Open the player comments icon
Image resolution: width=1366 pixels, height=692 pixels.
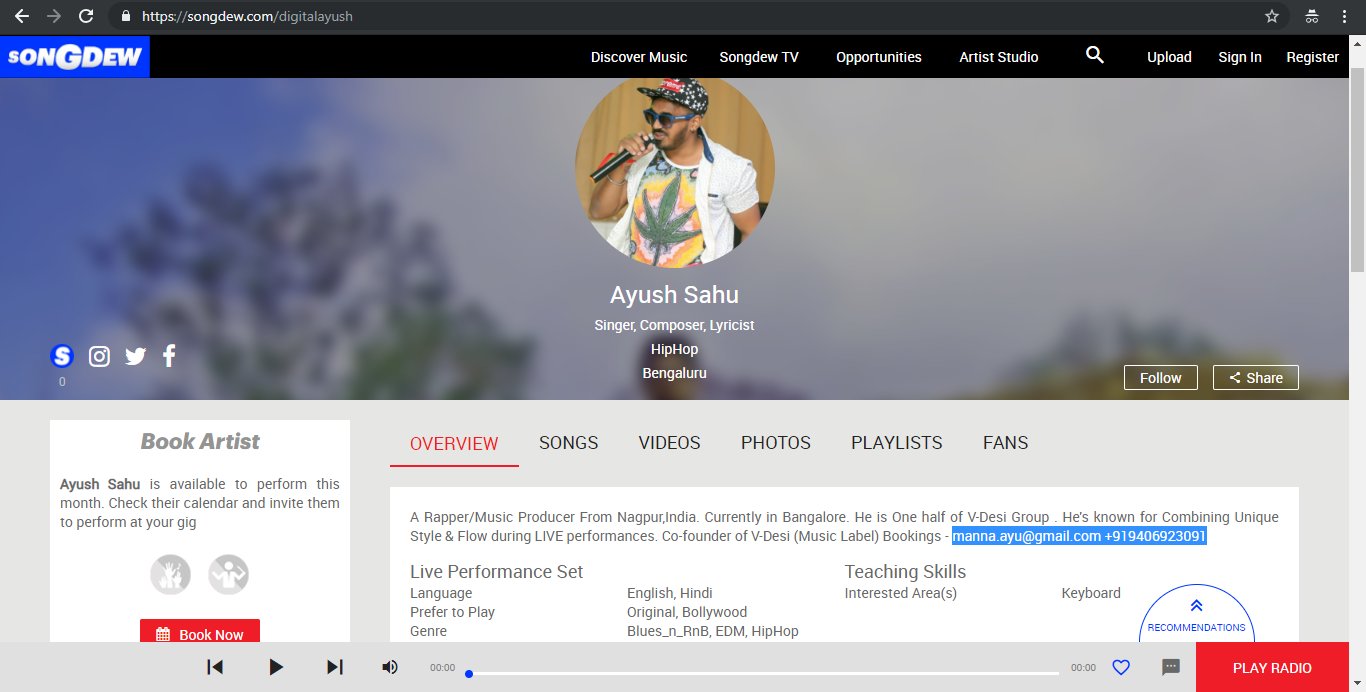[x=1171, y=667]
